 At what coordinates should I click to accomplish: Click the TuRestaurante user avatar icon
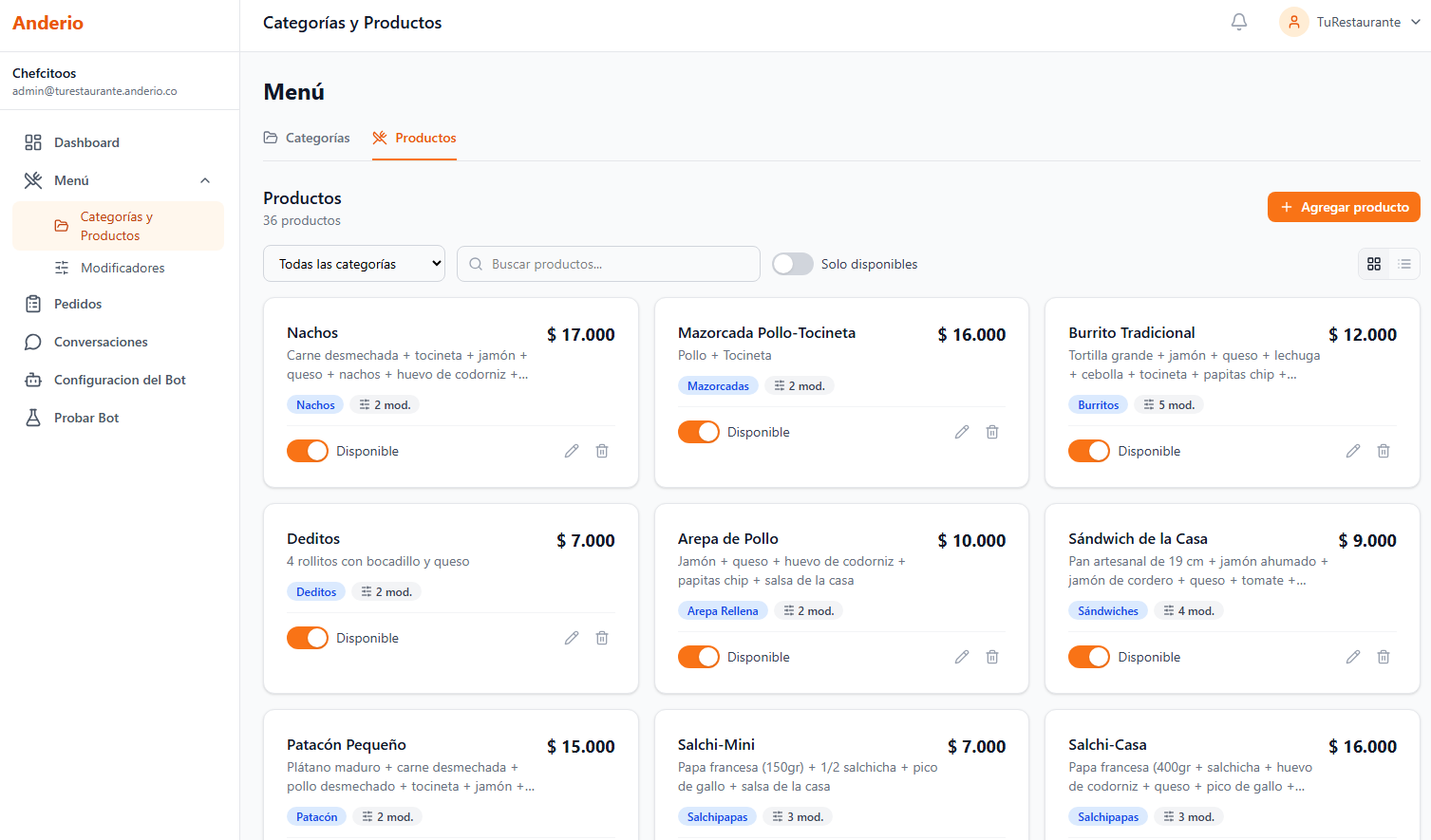[x=1294, y=22]
